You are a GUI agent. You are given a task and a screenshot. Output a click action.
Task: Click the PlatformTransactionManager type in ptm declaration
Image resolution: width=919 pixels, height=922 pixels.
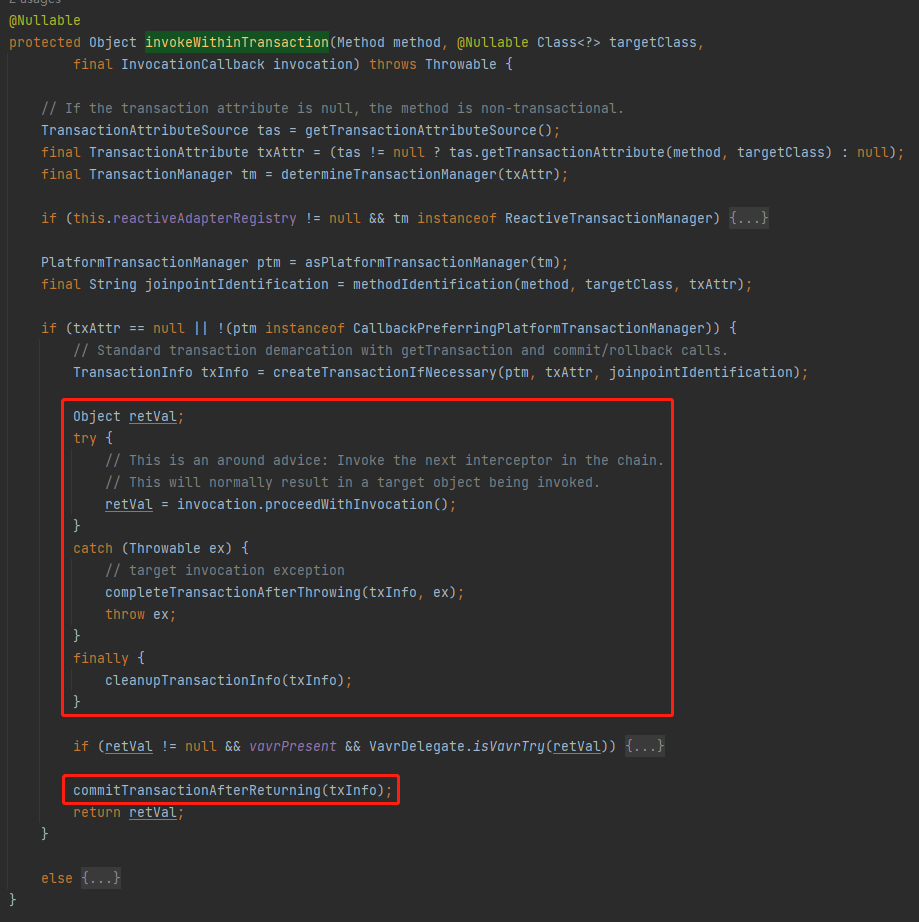pyautogui.click(x=145, y=262)
